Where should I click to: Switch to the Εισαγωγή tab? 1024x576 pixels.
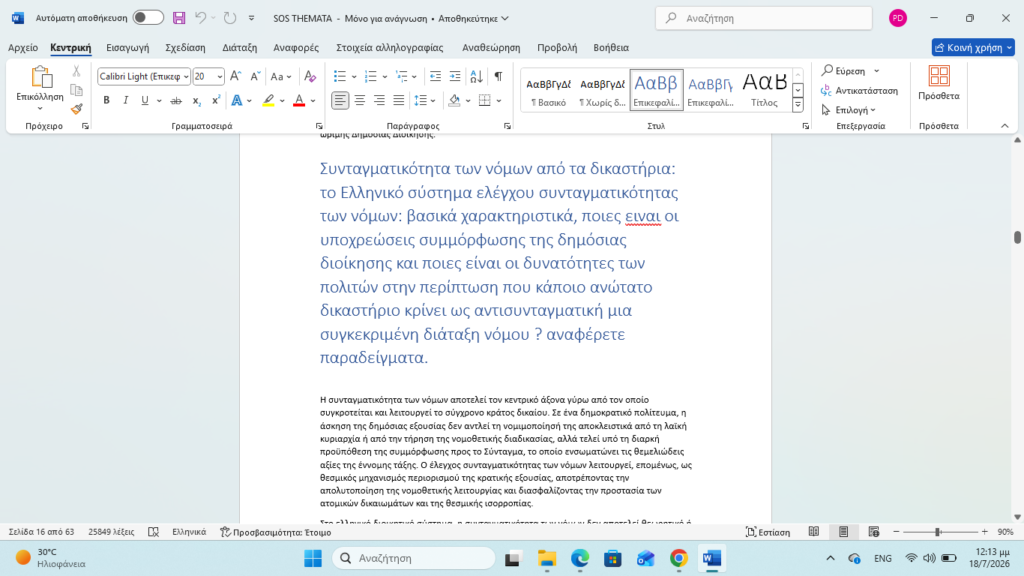coord(127,48)
